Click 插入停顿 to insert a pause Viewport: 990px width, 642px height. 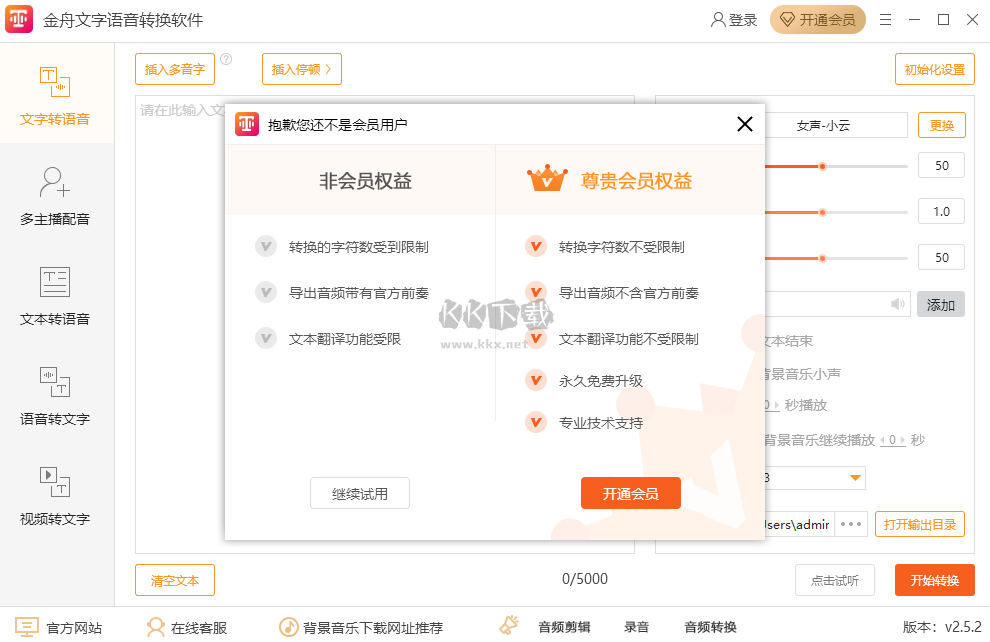point(301,69)
